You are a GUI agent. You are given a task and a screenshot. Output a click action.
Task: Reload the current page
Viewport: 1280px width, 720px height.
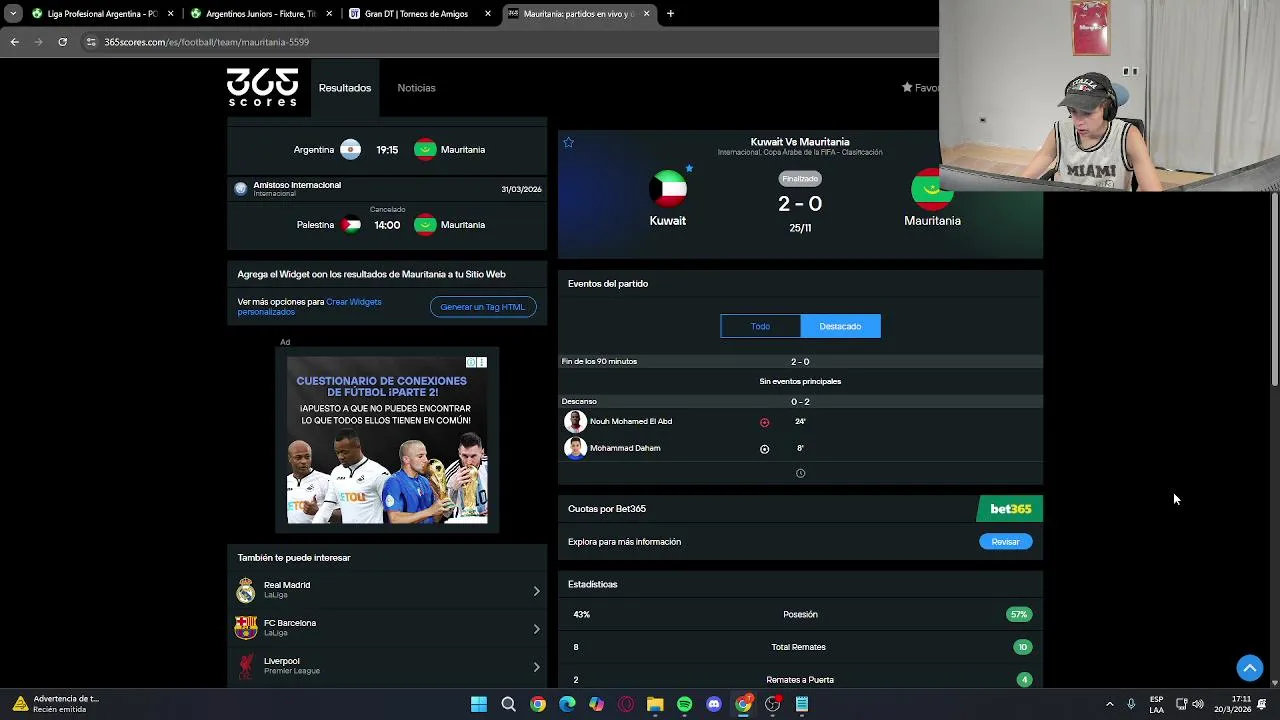[x=62, y=42]
